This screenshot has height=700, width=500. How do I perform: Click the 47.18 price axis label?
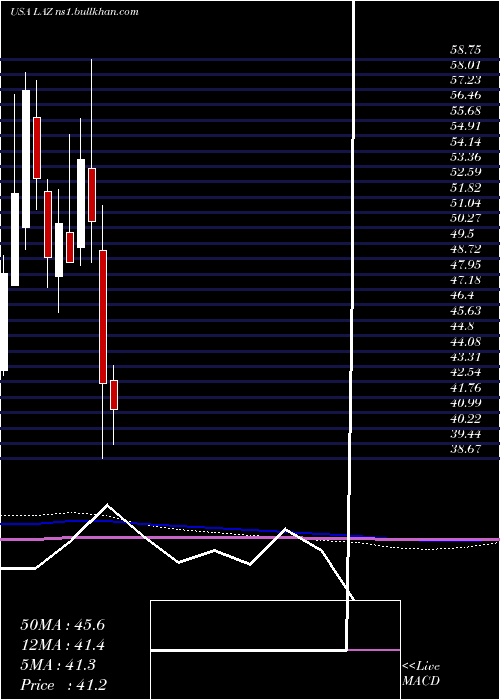pyautogui.click(x=465, y=280)
